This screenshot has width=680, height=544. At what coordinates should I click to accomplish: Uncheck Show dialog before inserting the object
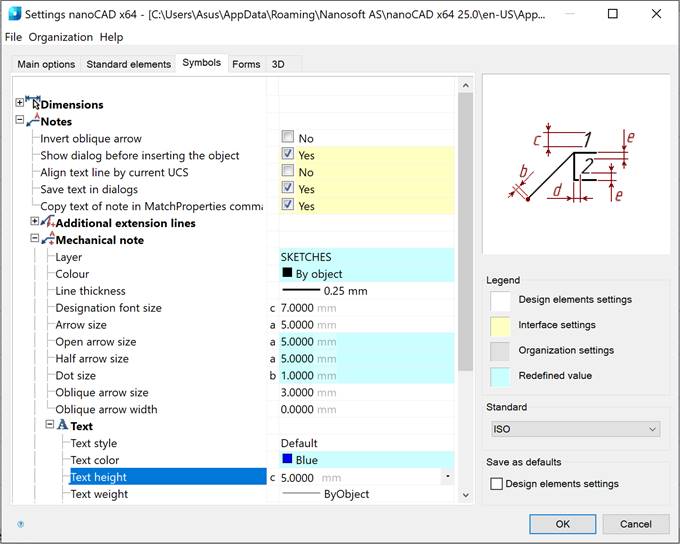288,154
